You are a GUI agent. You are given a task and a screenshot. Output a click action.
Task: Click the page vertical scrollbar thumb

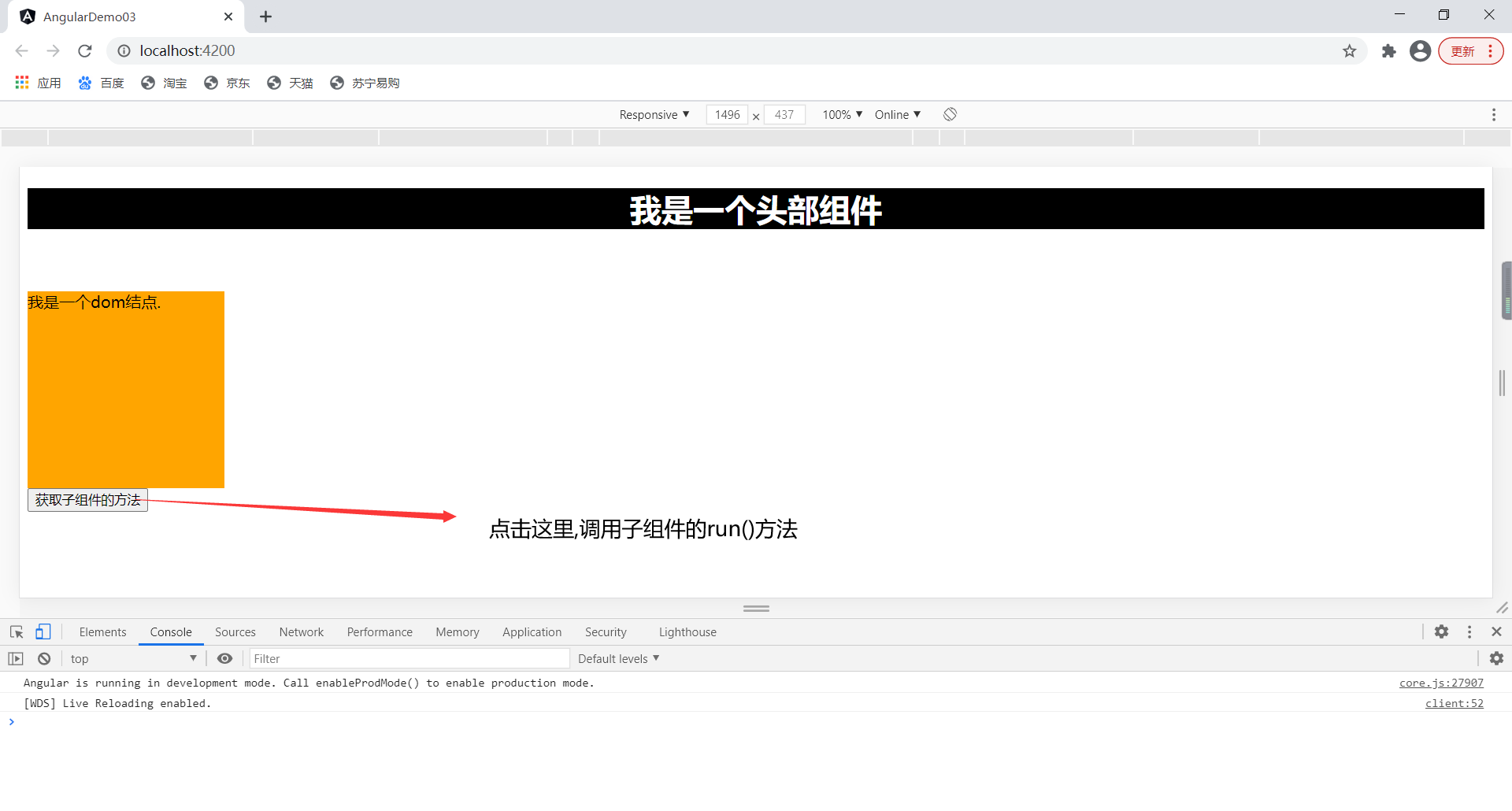1507,291
